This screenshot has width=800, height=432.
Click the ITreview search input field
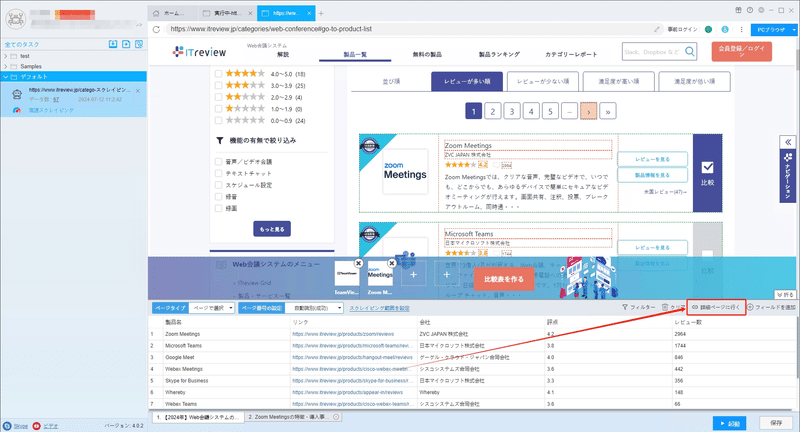click(652, 52)
